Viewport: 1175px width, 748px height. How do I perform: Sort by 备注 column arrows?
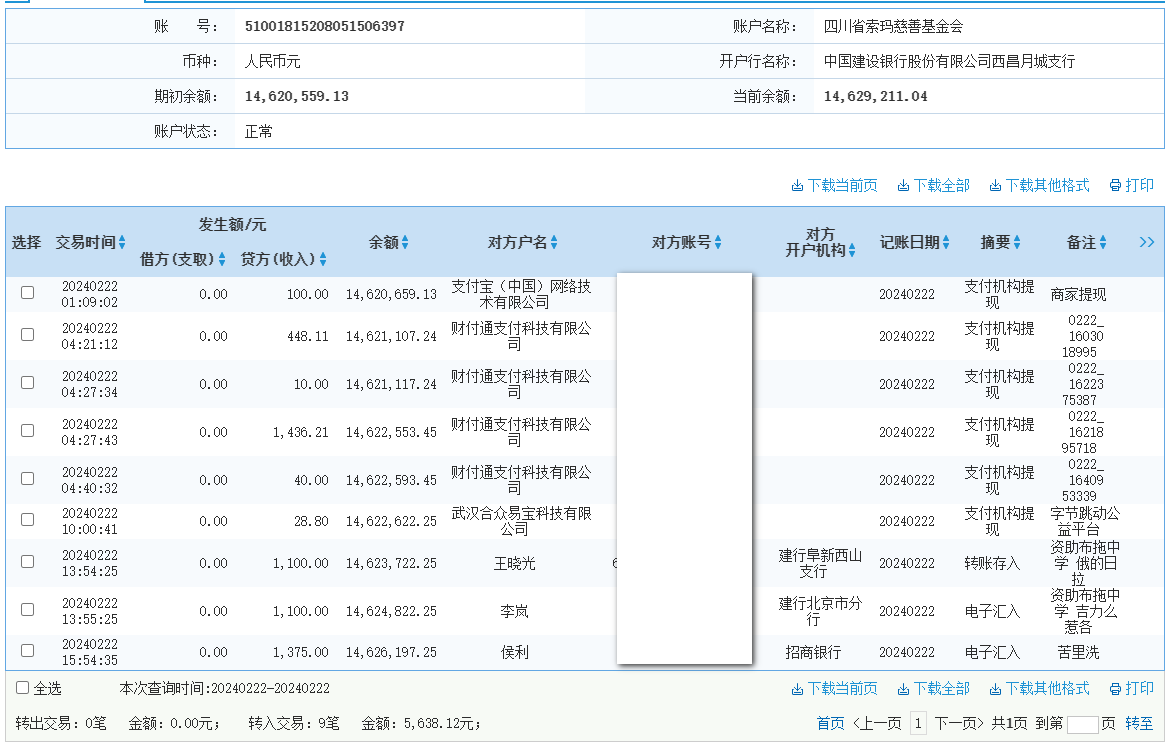point(1103,242)
